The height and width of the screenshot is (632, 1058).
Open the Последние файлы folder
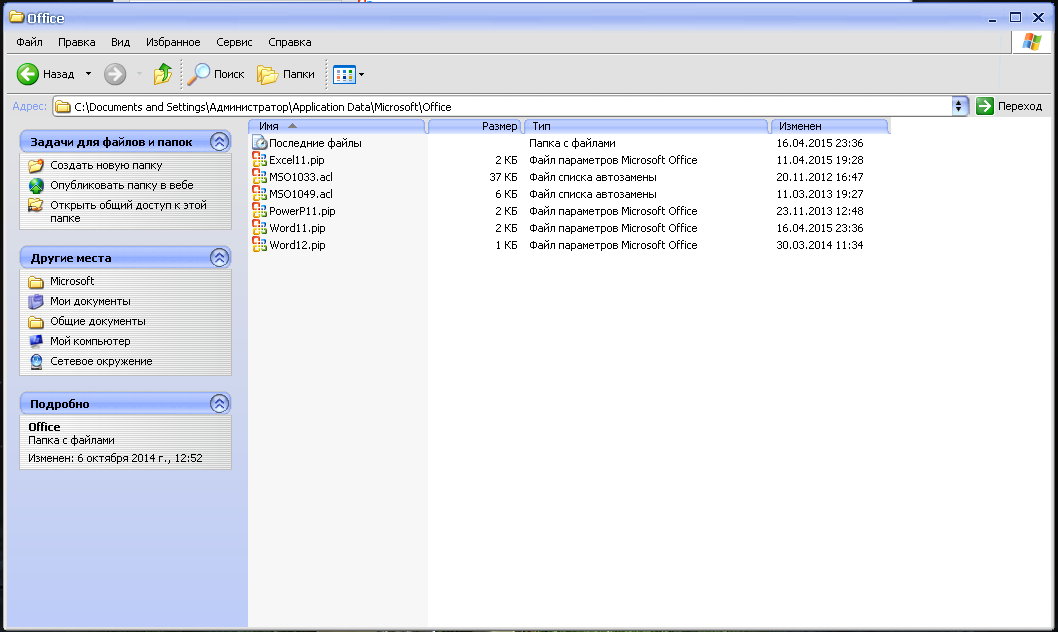pos(314,143)
